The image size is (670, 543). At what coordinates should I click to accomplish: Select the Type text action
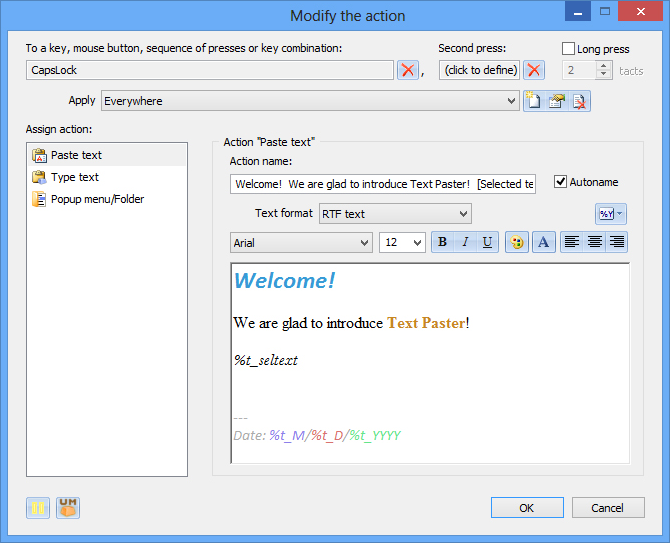point(107,177)
